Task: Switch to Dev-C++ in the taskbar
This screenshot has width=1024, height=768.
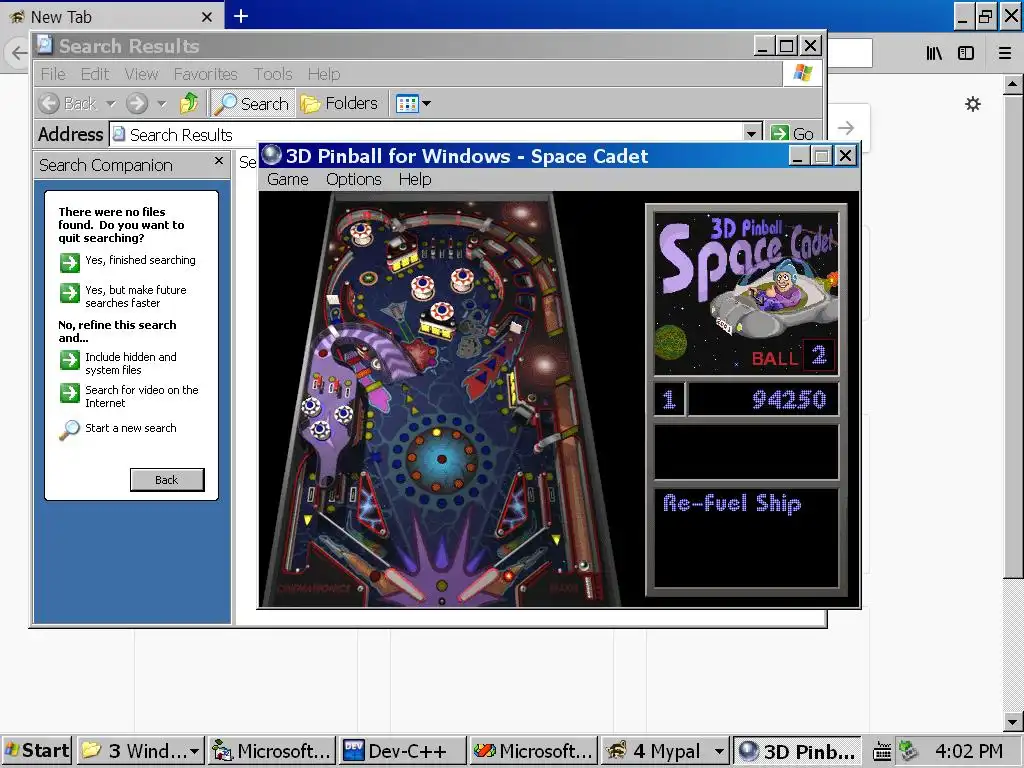Action: [403, 751]
